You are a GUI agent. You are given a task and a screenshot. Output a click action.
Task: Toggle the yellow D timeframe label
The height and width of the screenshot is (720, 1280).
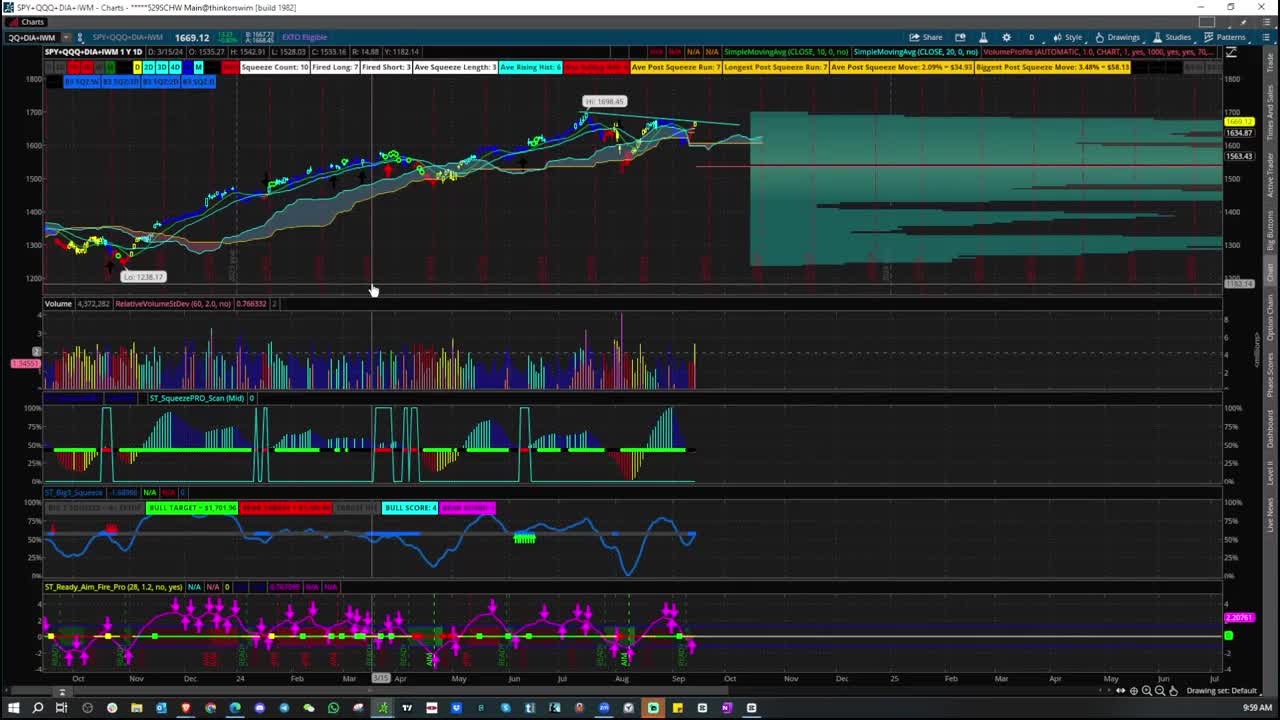137,67
